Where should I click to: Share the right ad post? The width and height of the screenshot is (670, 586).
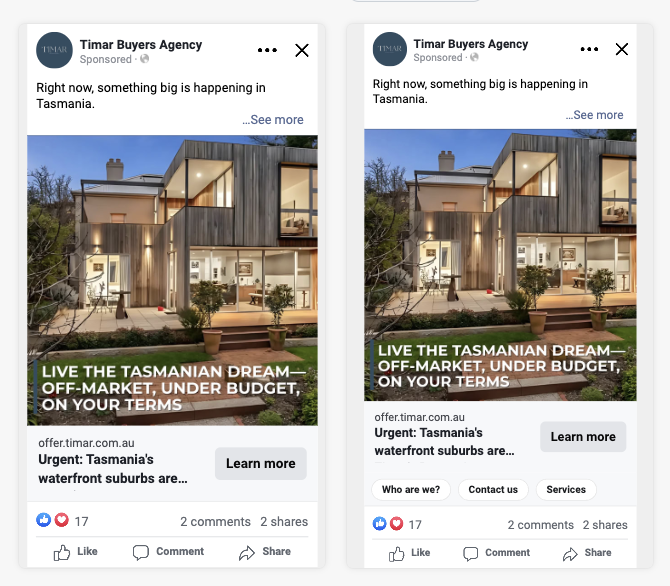pos(587,553)
